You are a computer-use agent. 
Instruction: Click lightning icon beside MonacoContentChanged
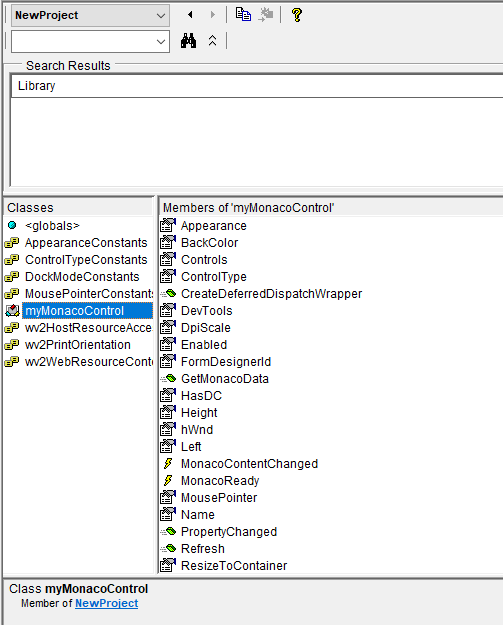[168, 464]
